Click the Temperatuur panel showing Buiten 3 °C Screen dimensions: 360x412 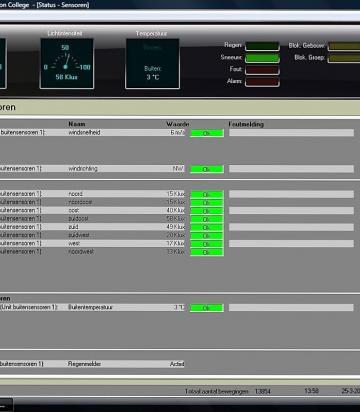click(x=152, y=64)
